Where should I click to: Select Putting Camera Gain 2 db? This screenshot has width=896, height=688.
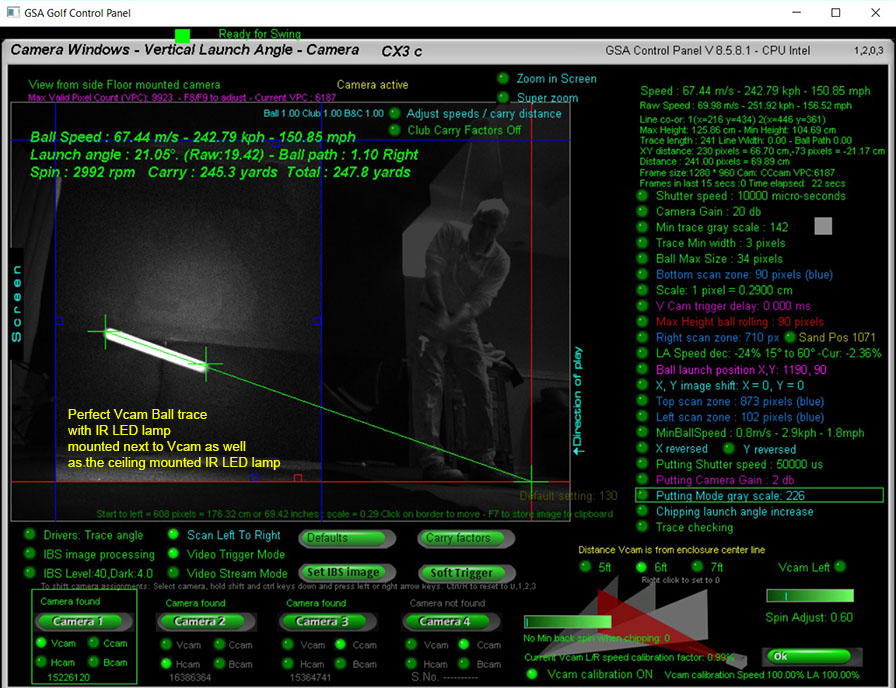pyautogui.click(x=642, y=479)
